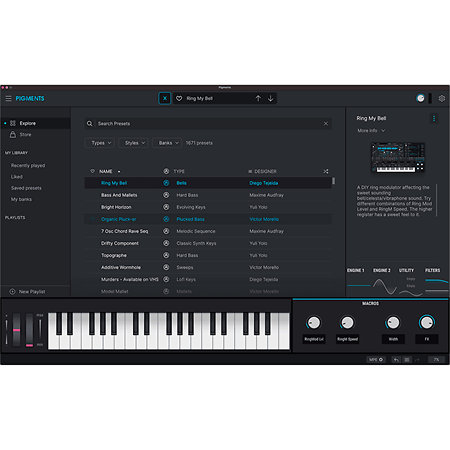Close the preset browser with X
450x450 pixels.
pos(165,98)
